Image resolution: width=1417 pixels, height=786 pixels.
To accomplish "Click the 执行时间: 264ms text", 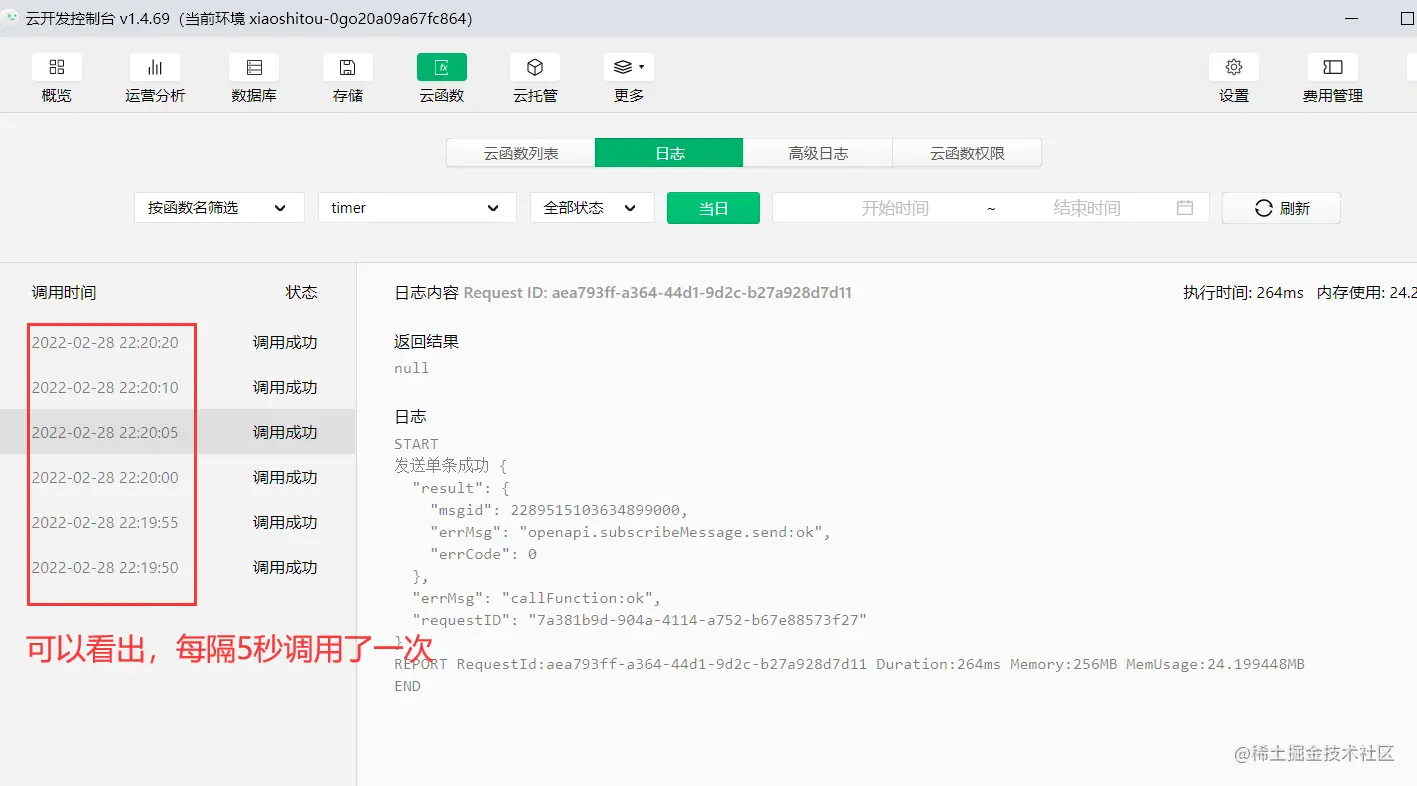I will tap(1243, 293).
